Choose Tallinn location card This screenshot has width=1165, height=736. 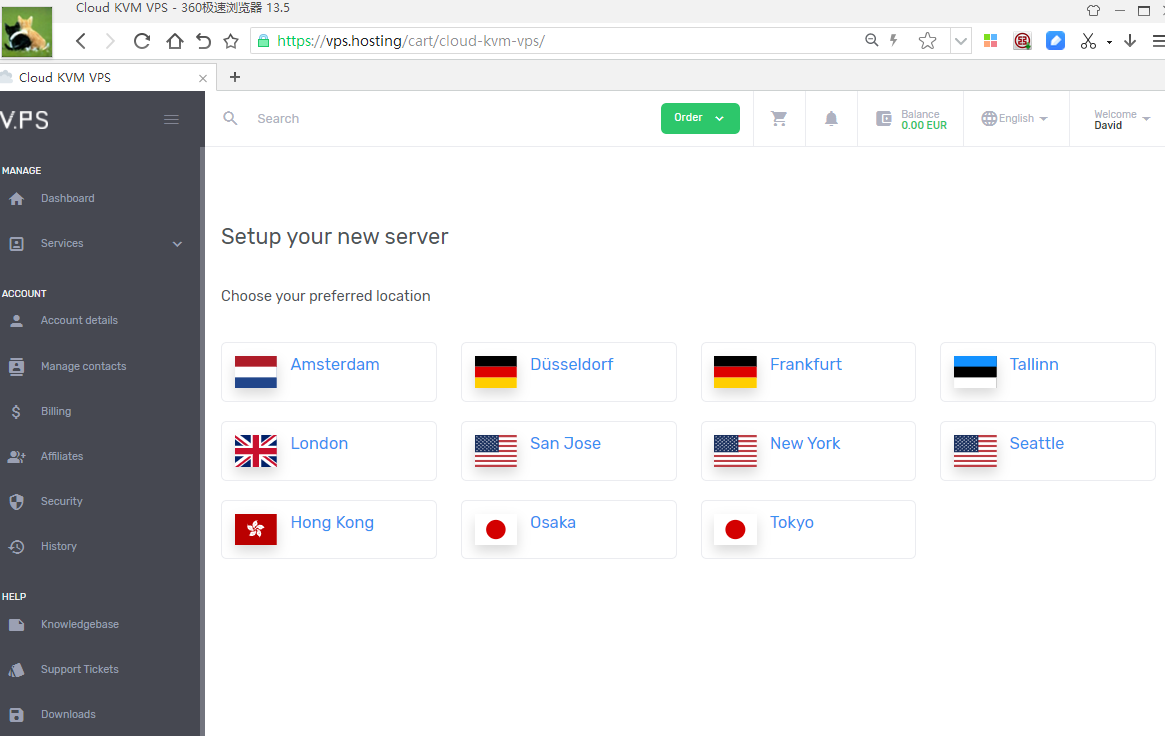click(x=1048, y=372)
